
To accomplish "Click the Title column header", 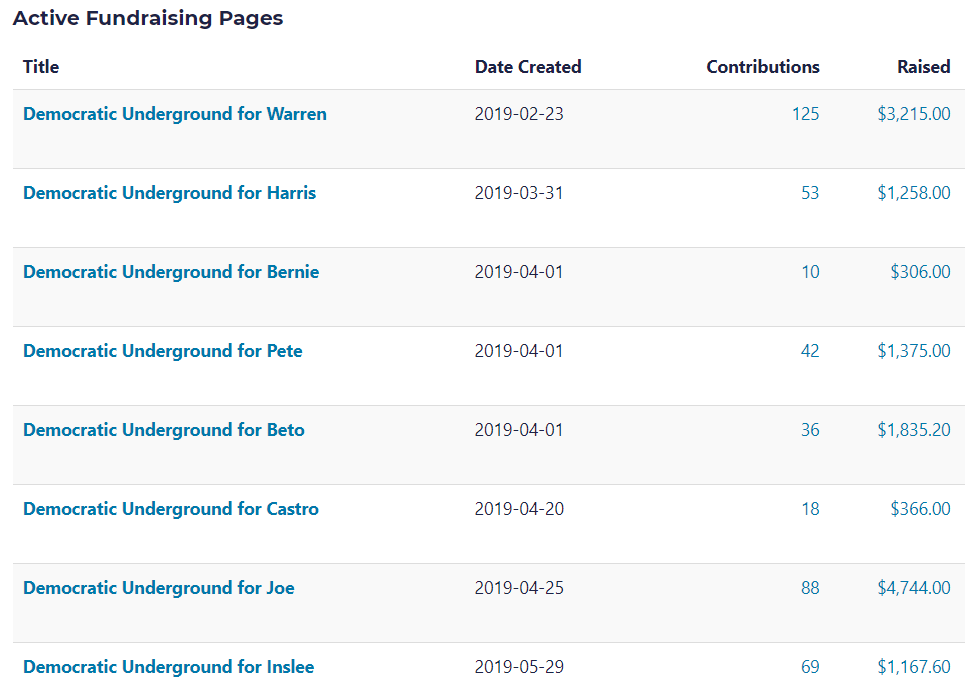I will pyautogui.click(x=41, y=67).
